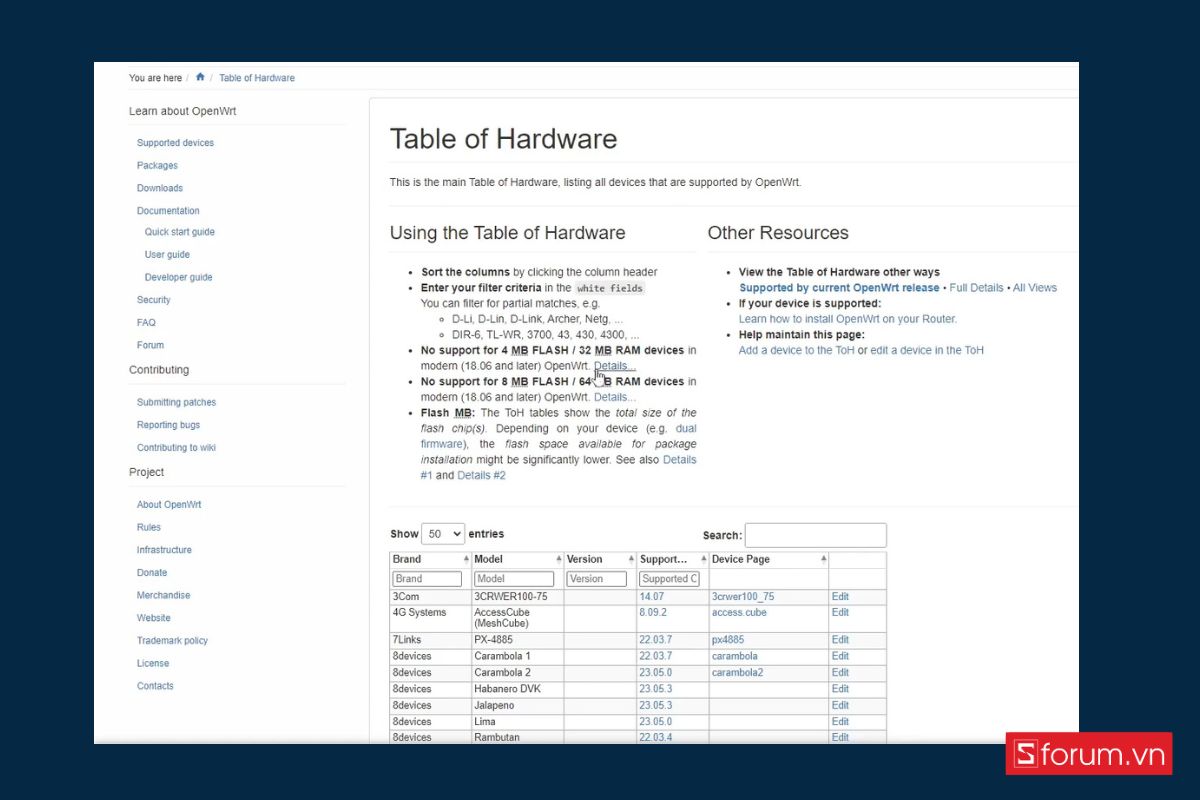Click the Brand filter field

[427, 579]
